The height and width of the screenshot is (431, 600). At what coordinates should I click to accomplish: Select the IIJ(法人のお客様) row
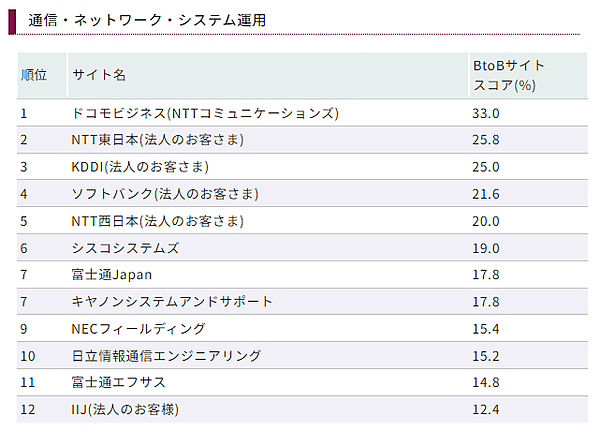click(125, 409)
